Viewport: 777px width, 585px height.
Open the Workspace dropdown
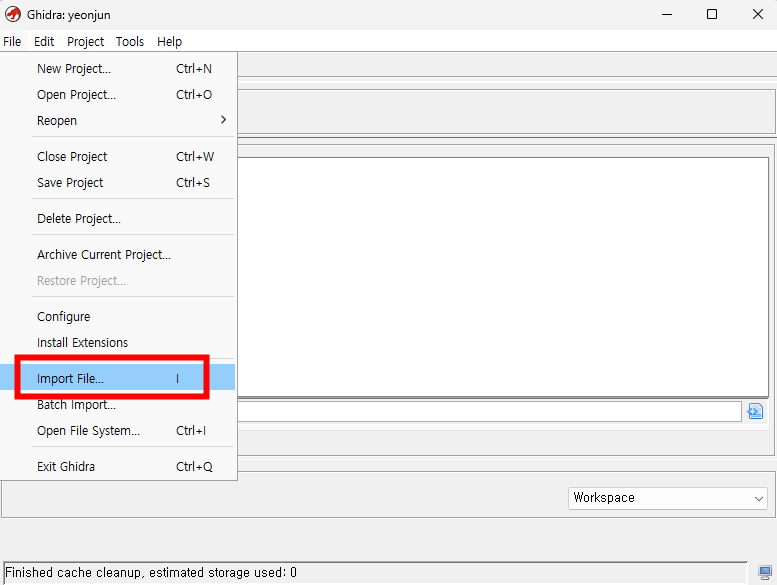tap(667, 498)
